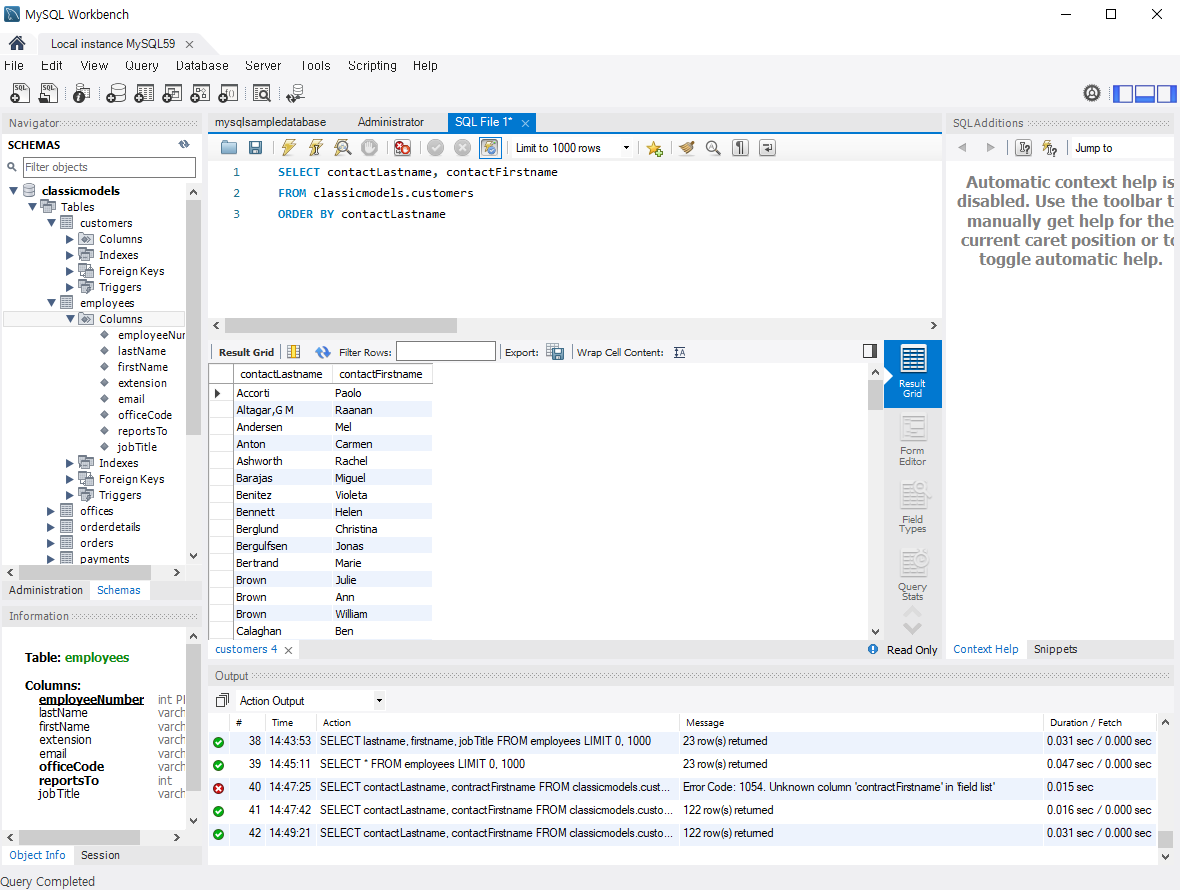Refresh result grid data icon
The width and height of the screenshot is (1180, 890).
coord(323,352)
